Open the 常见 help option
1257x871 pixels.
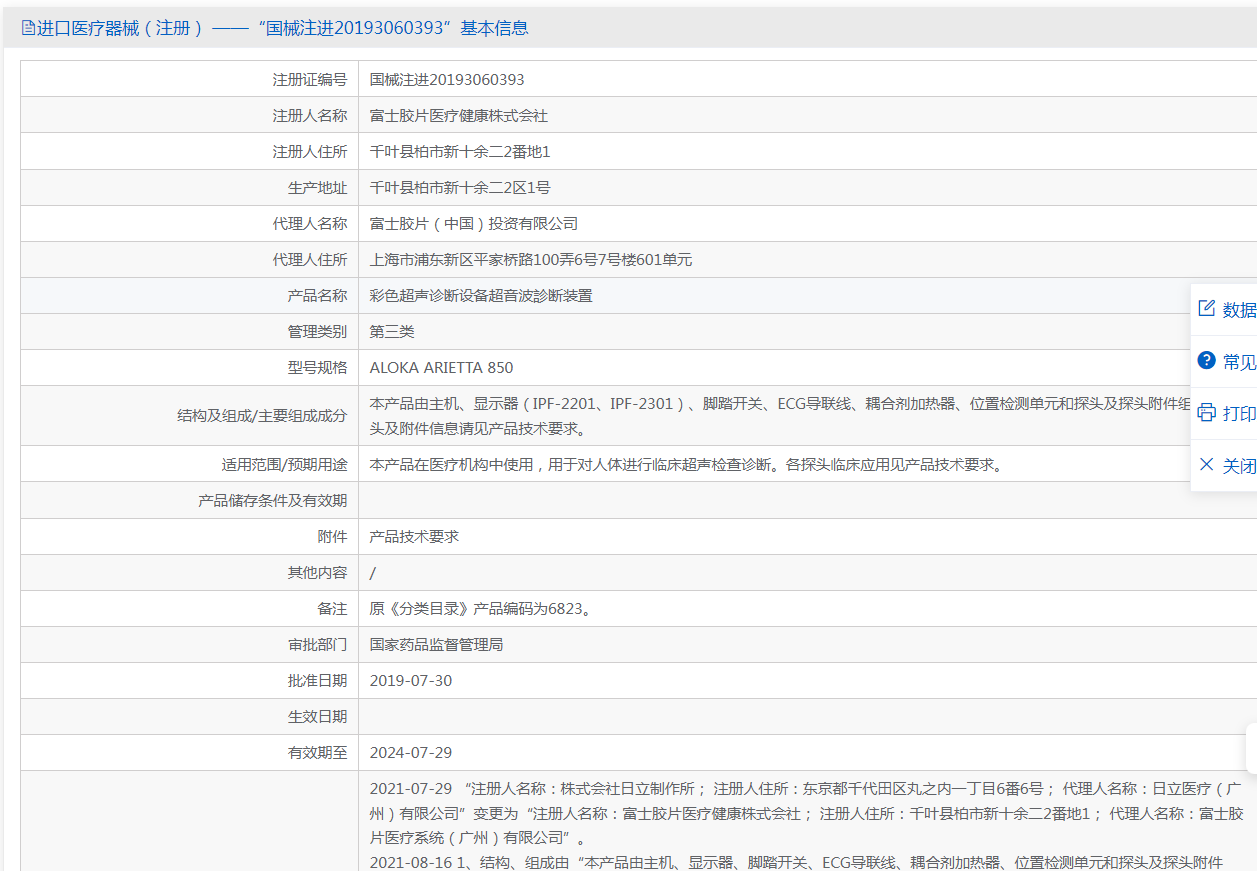coord(1224,362)
